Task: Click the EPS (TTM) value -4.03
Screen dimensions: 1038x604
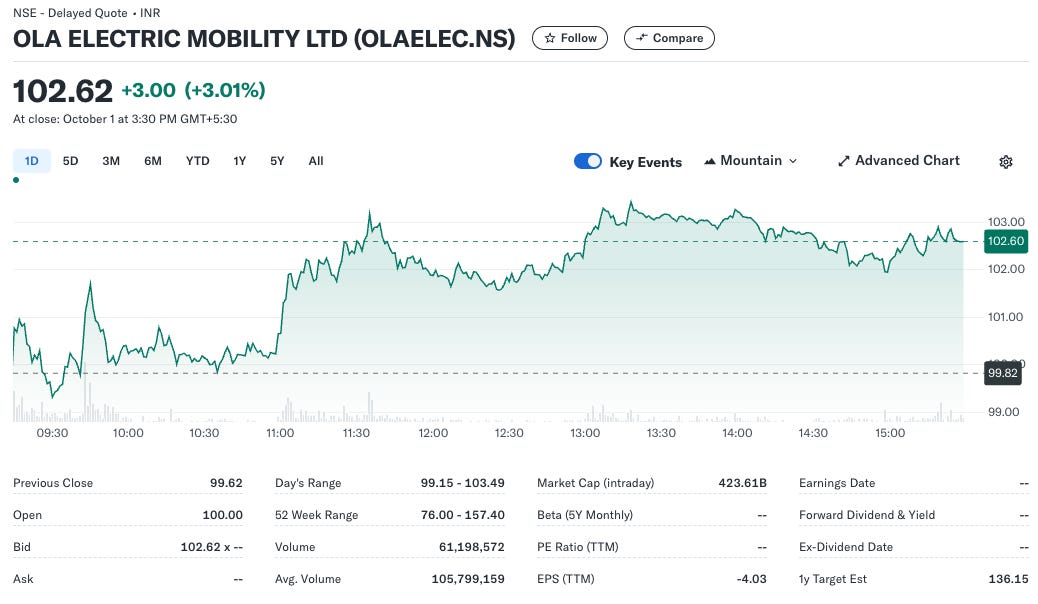Action: point(751,579)
